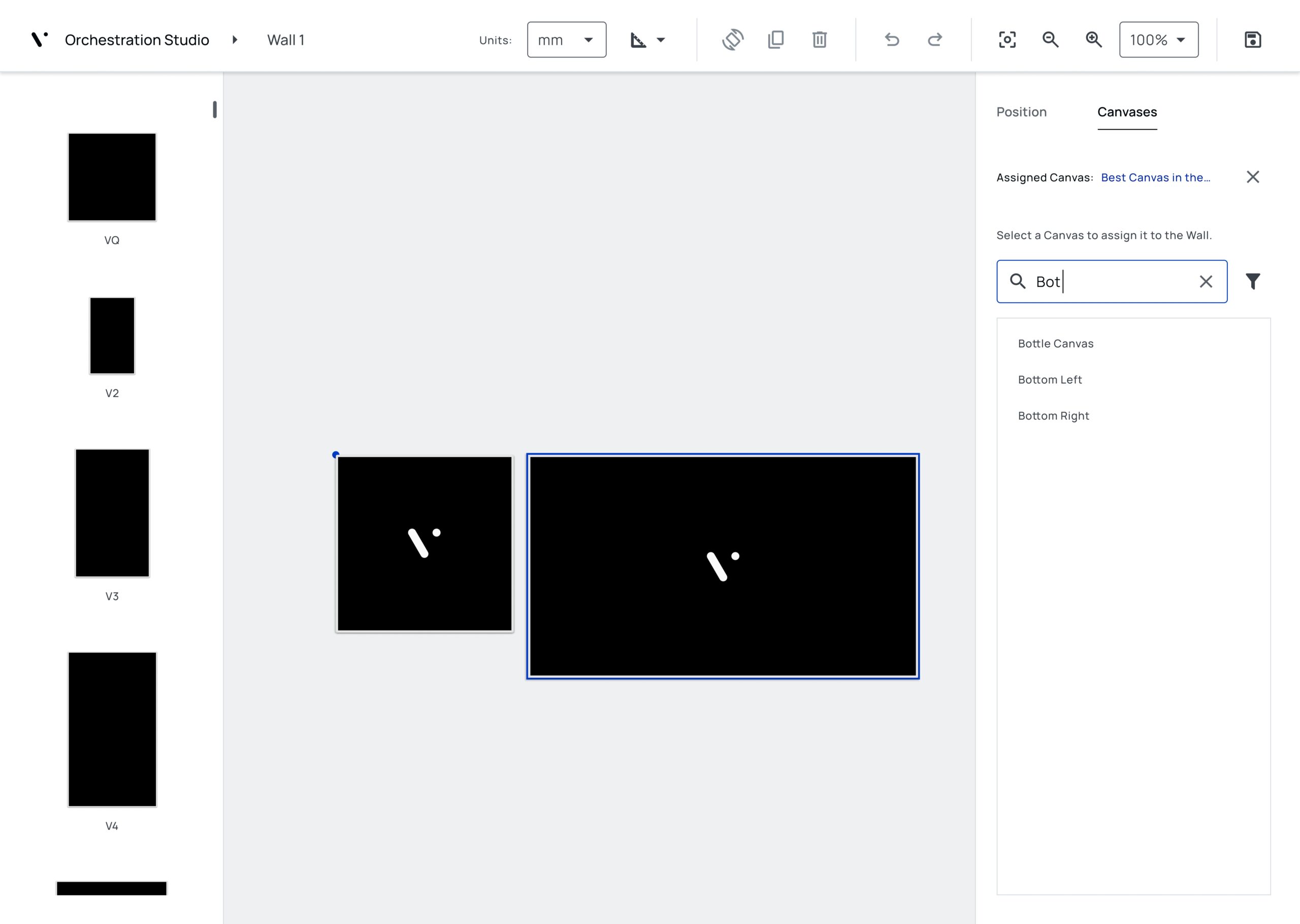Click the rotate screen icon
This screenshot has width=1300, height=924.
click(x=733, y=40)
